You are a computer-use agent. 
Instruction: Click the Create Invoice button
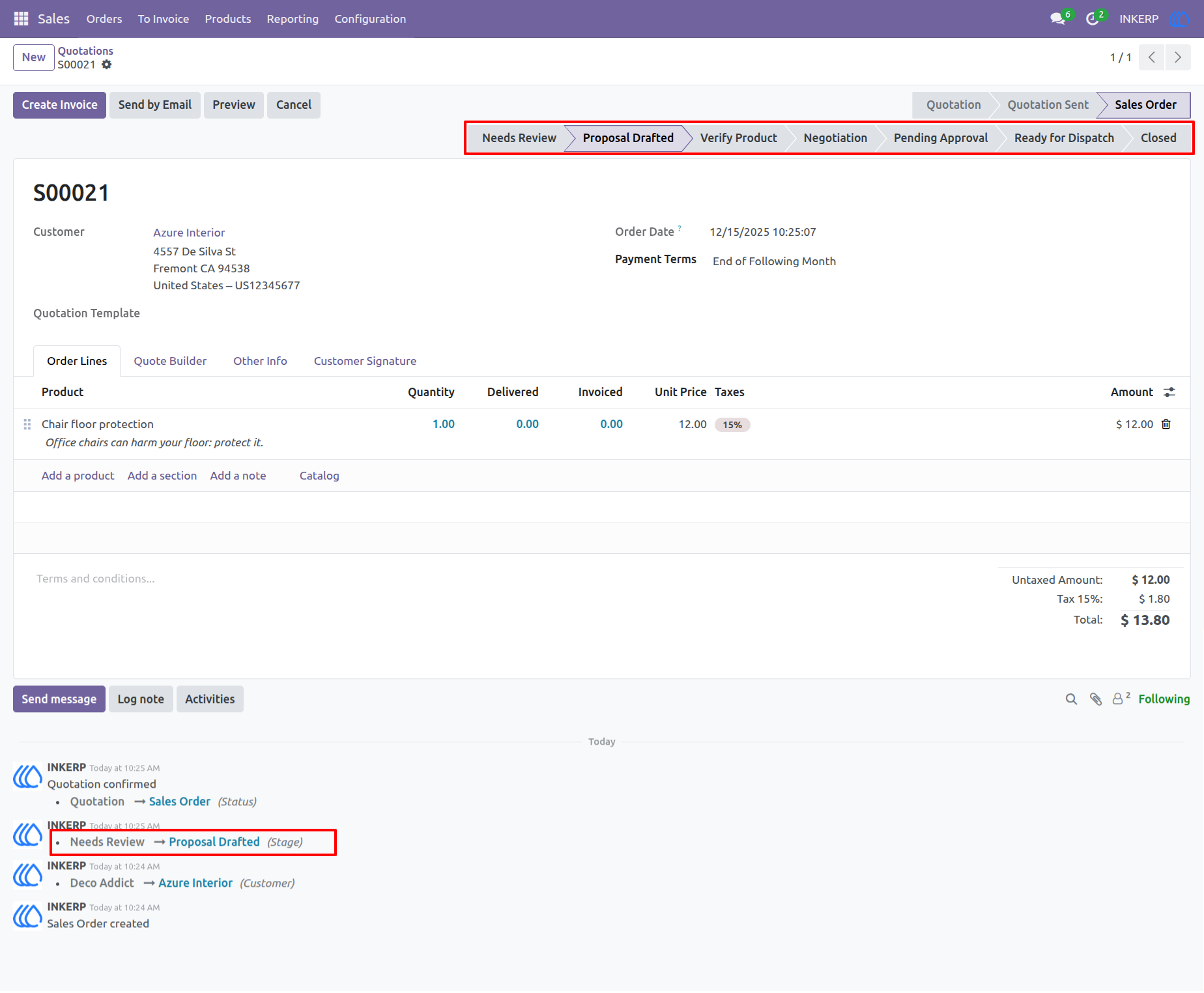point(59,105)
